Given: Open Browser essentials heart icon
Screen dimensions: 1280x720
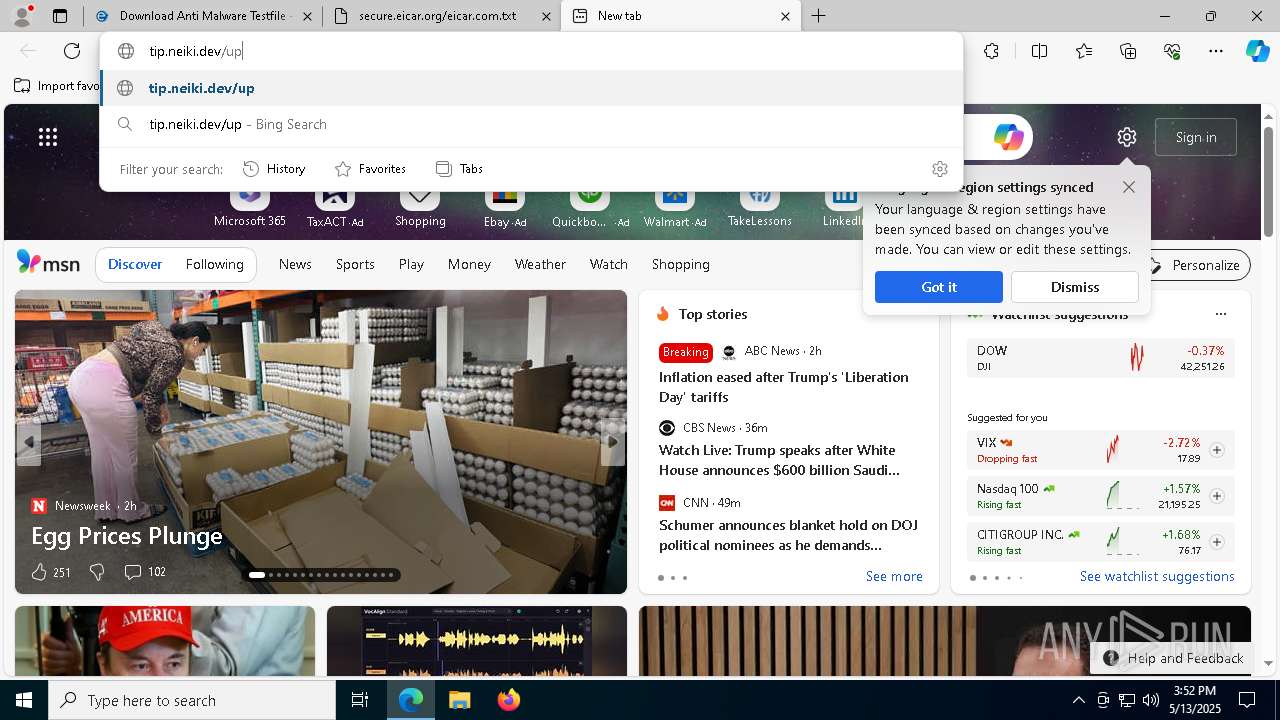Looking at the screenshot, I should (1172, 51).
